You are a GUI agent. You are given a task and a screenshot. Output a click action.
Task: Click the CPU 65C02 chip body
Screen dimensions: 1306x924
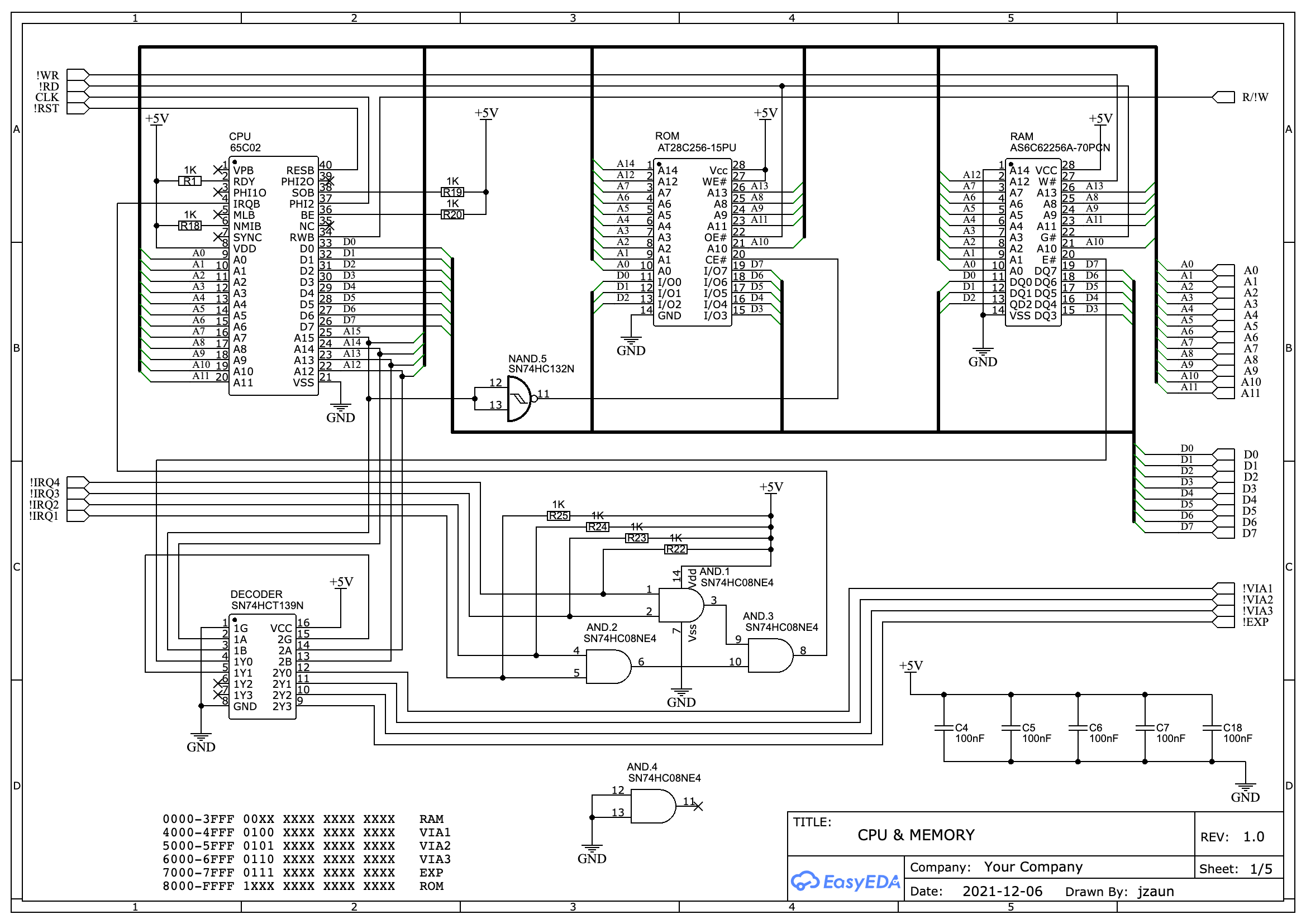point(273,276)
